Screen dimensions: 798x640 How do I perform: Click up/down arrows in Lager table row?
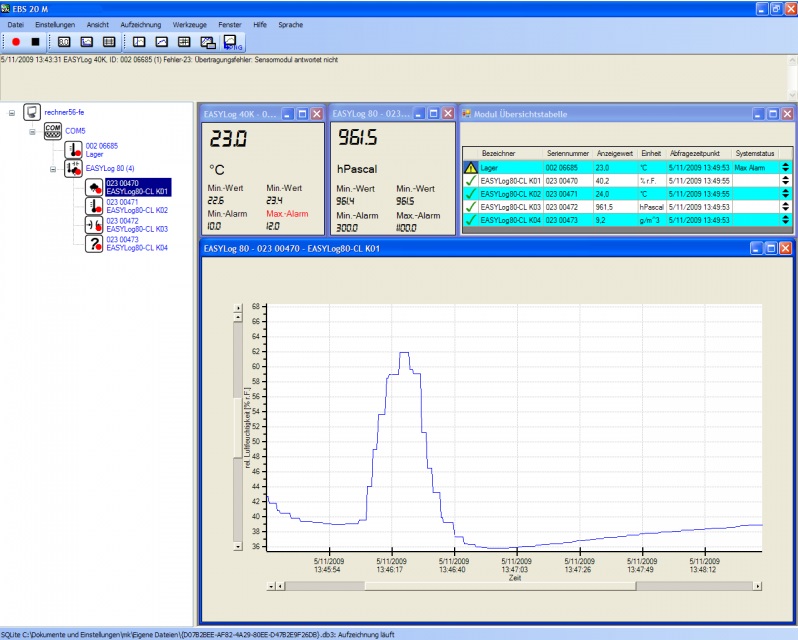pos(786,167)
